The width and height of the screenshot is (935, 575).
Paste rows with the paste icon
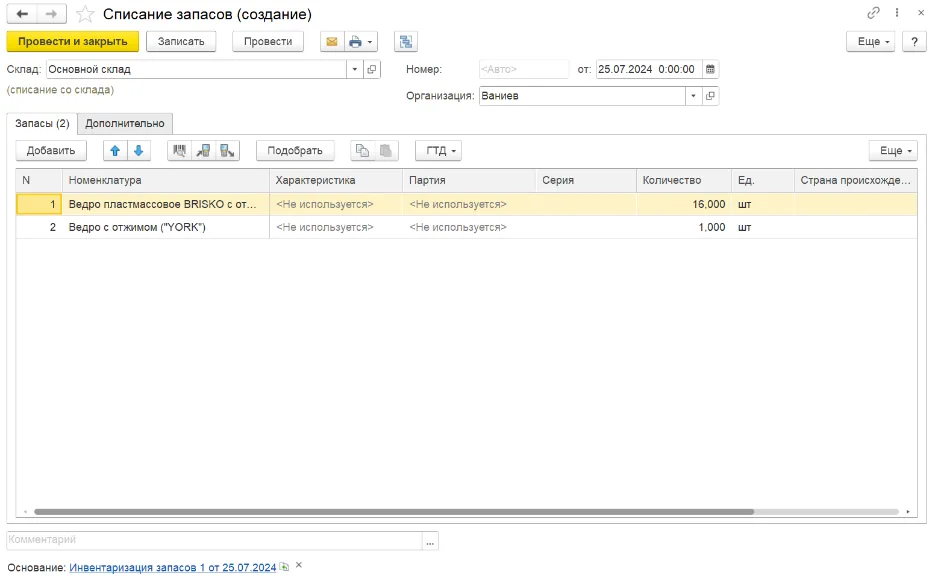tap(386, 151)
